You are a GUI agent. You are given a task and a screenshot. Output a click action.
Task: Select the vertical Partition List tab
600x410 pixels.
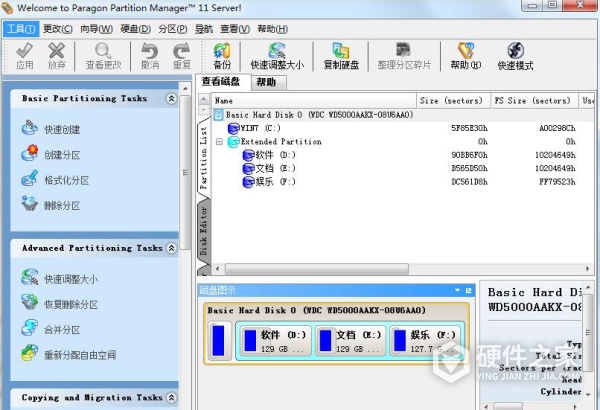click(x=203, y=158)
